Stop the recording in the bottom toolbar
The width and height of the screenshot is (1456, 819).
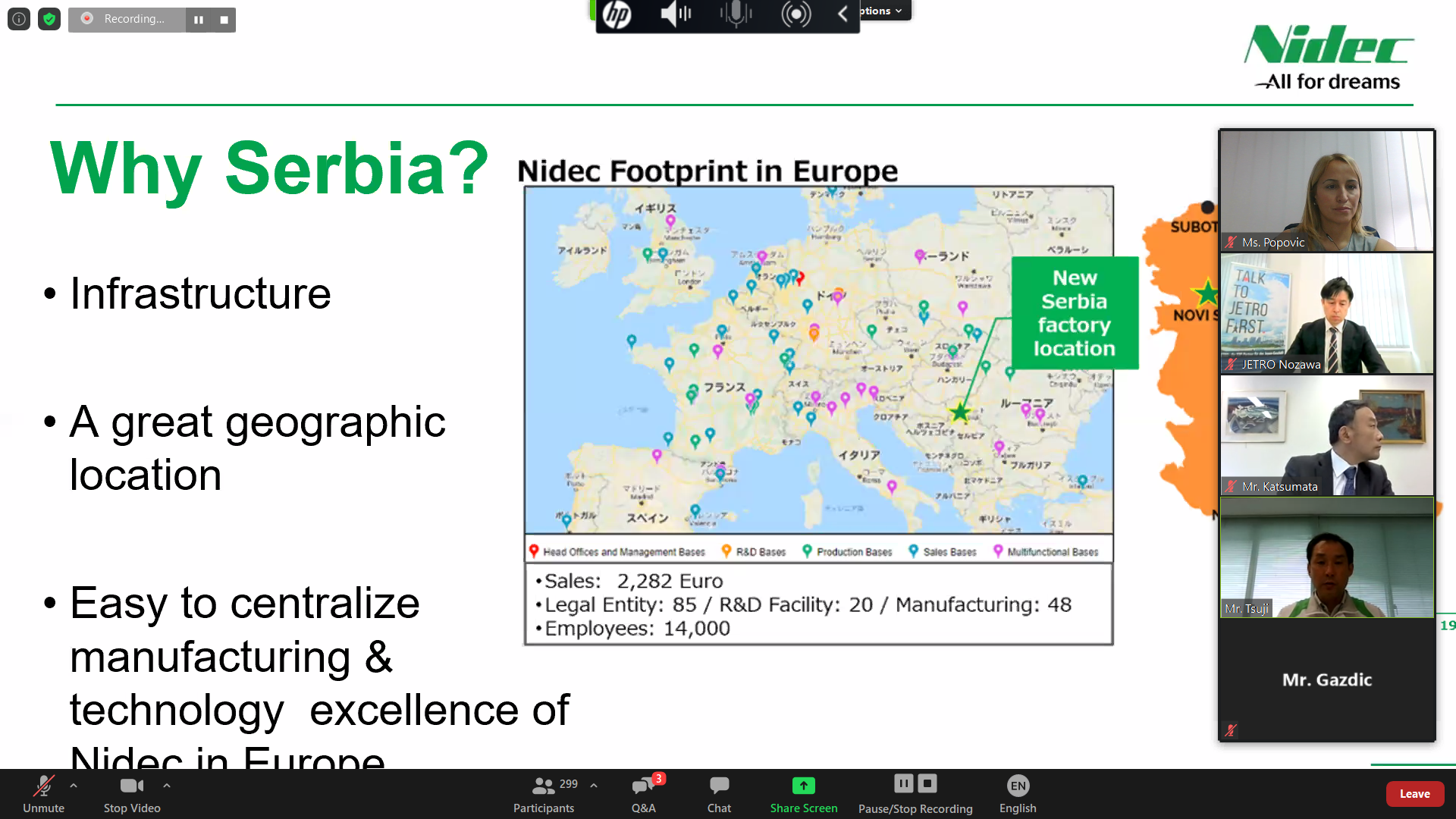pyautogui.click(x=927, y=783)
